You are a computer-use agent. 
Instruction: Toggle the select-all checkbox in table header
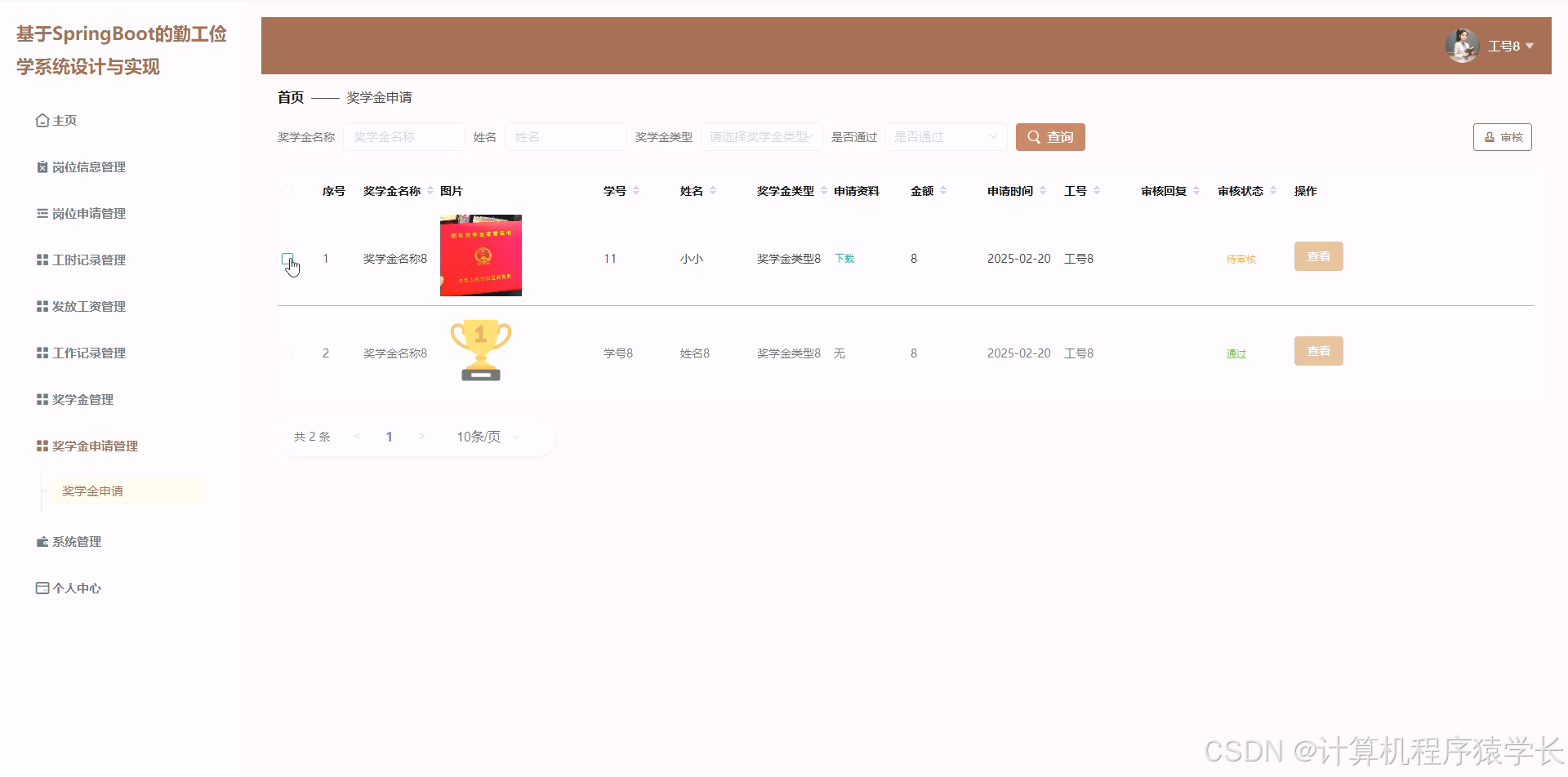click(287, 191)
